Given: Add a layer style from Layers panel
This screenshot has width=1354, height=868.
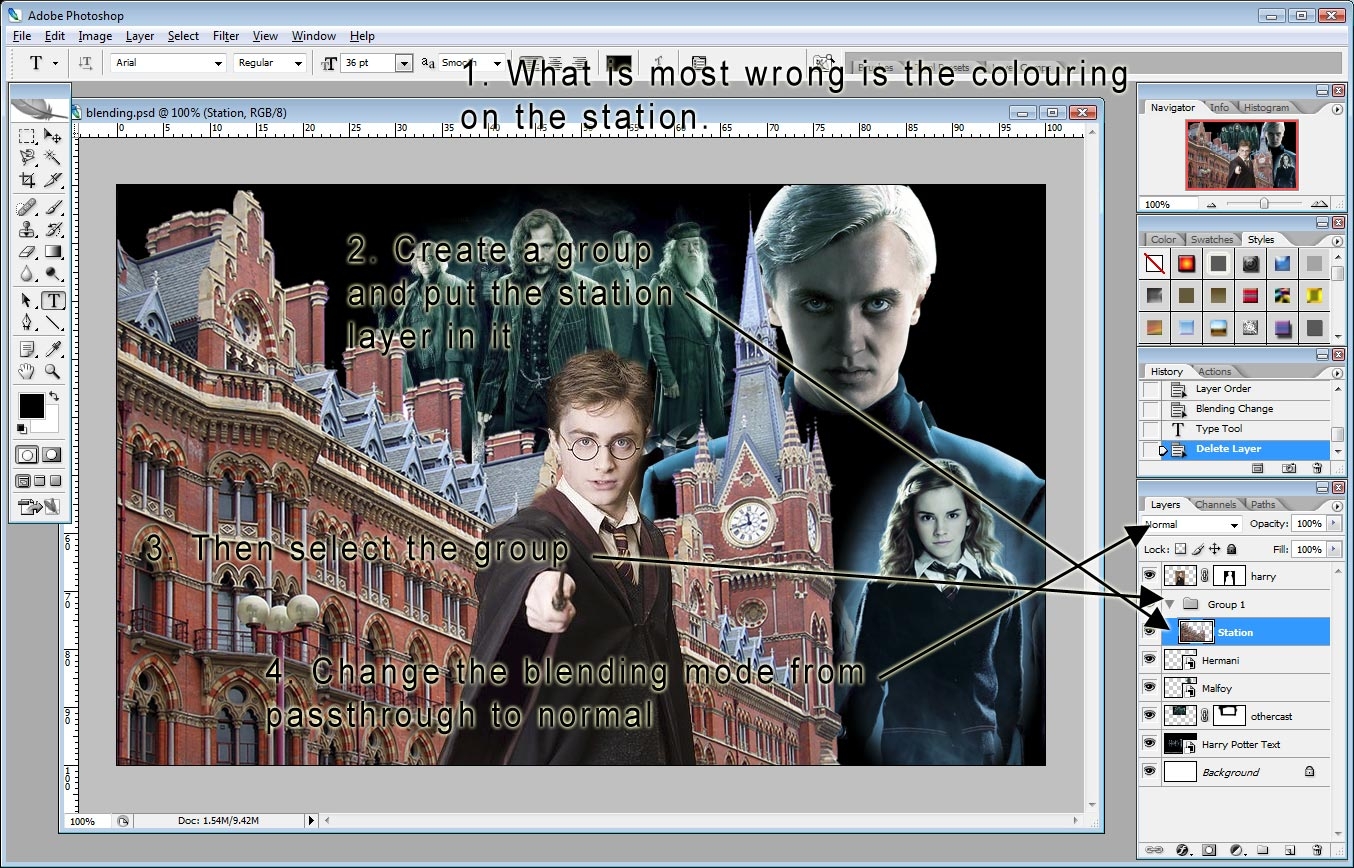Looking at the screenshot, I should (1182, 849).
